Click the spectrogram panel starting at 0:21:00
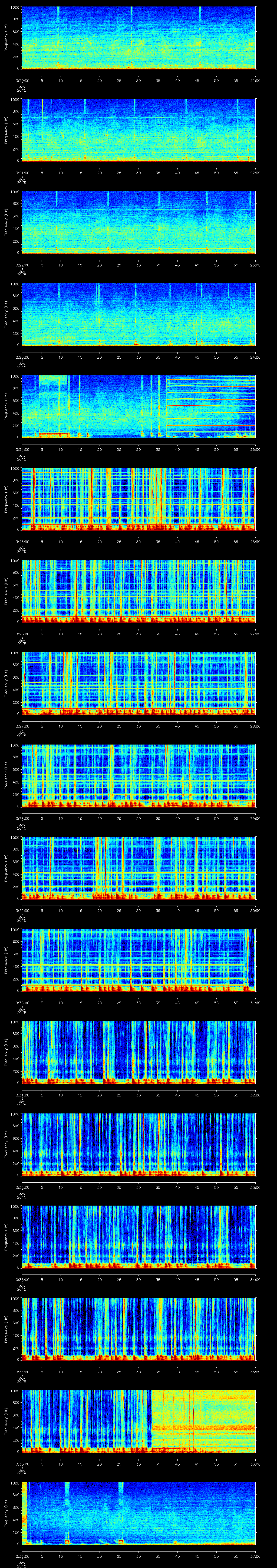Image resolution: width=277 pixels, height=1568 pixels. click(139, 130)
